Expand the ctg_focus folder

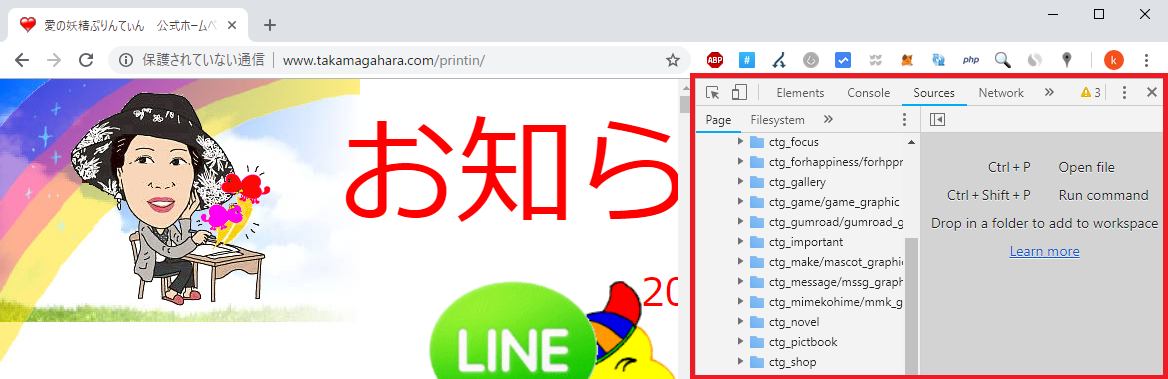[740, 141]
